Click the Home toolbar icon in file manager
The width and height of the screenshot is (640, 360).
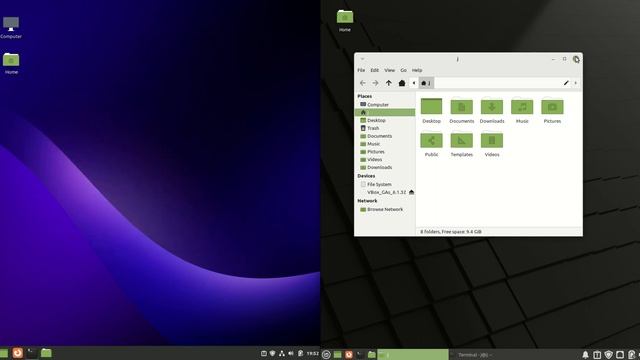click(x=402, y=83)
